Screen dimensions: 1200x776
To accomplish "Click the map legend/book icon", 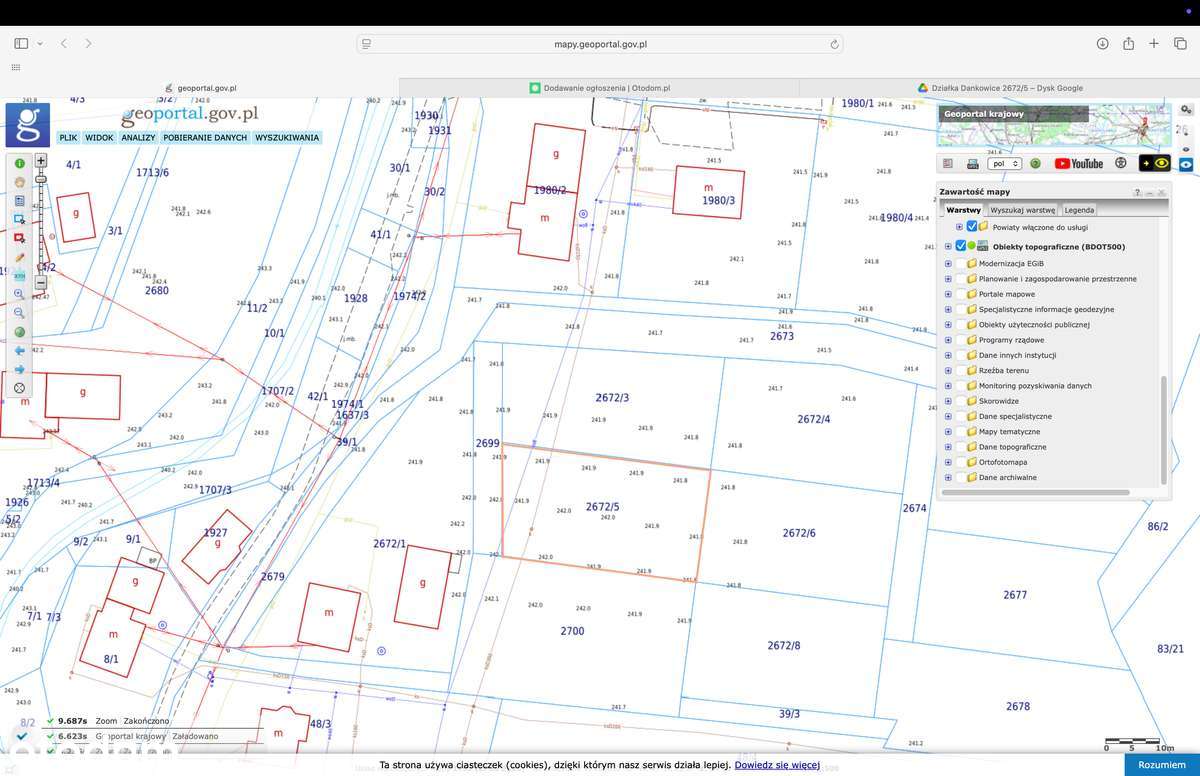I will (947, 163).
